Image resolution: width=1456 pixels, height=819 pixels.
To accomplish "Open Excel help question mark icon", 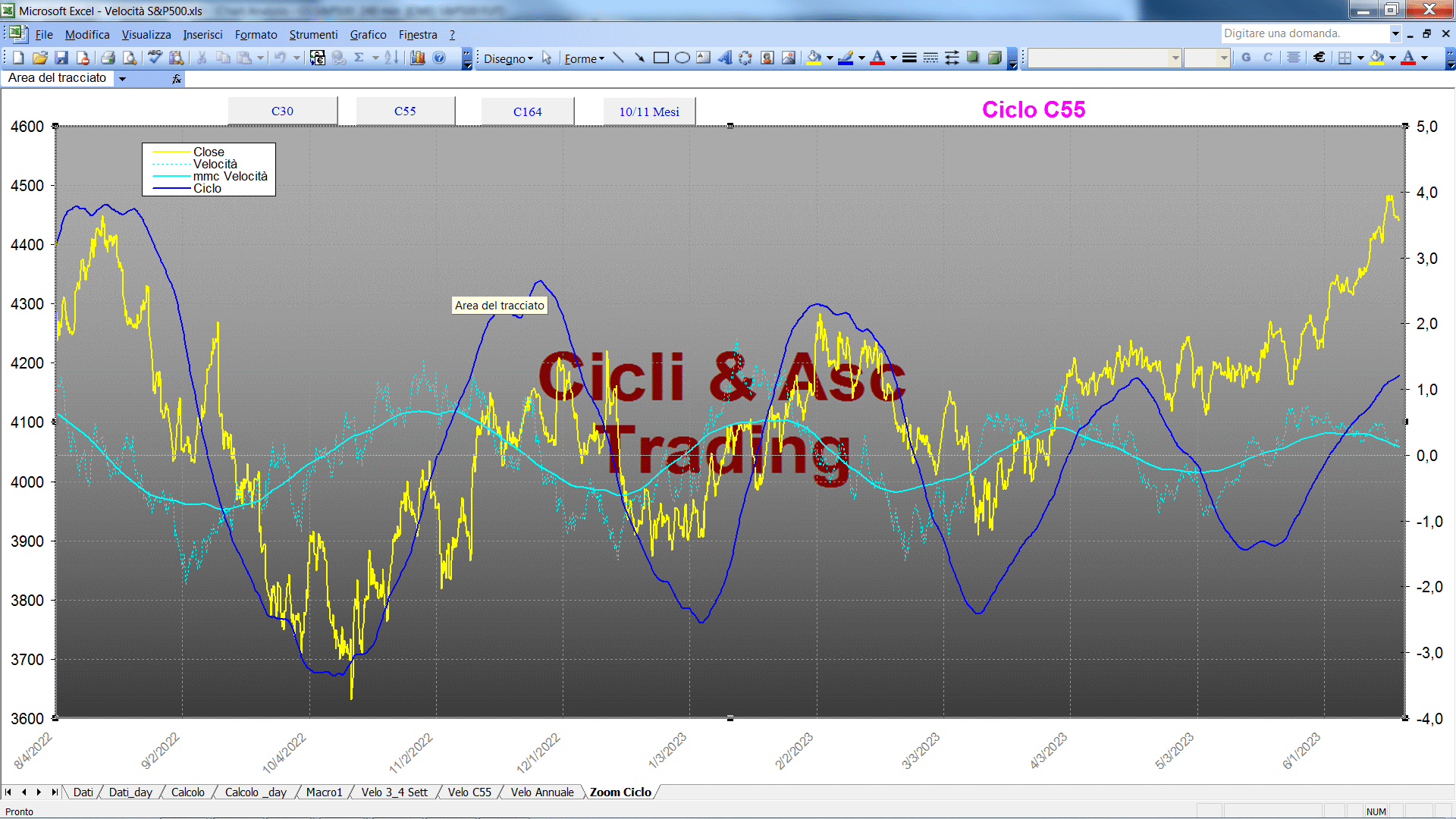I will pos(439,58).
